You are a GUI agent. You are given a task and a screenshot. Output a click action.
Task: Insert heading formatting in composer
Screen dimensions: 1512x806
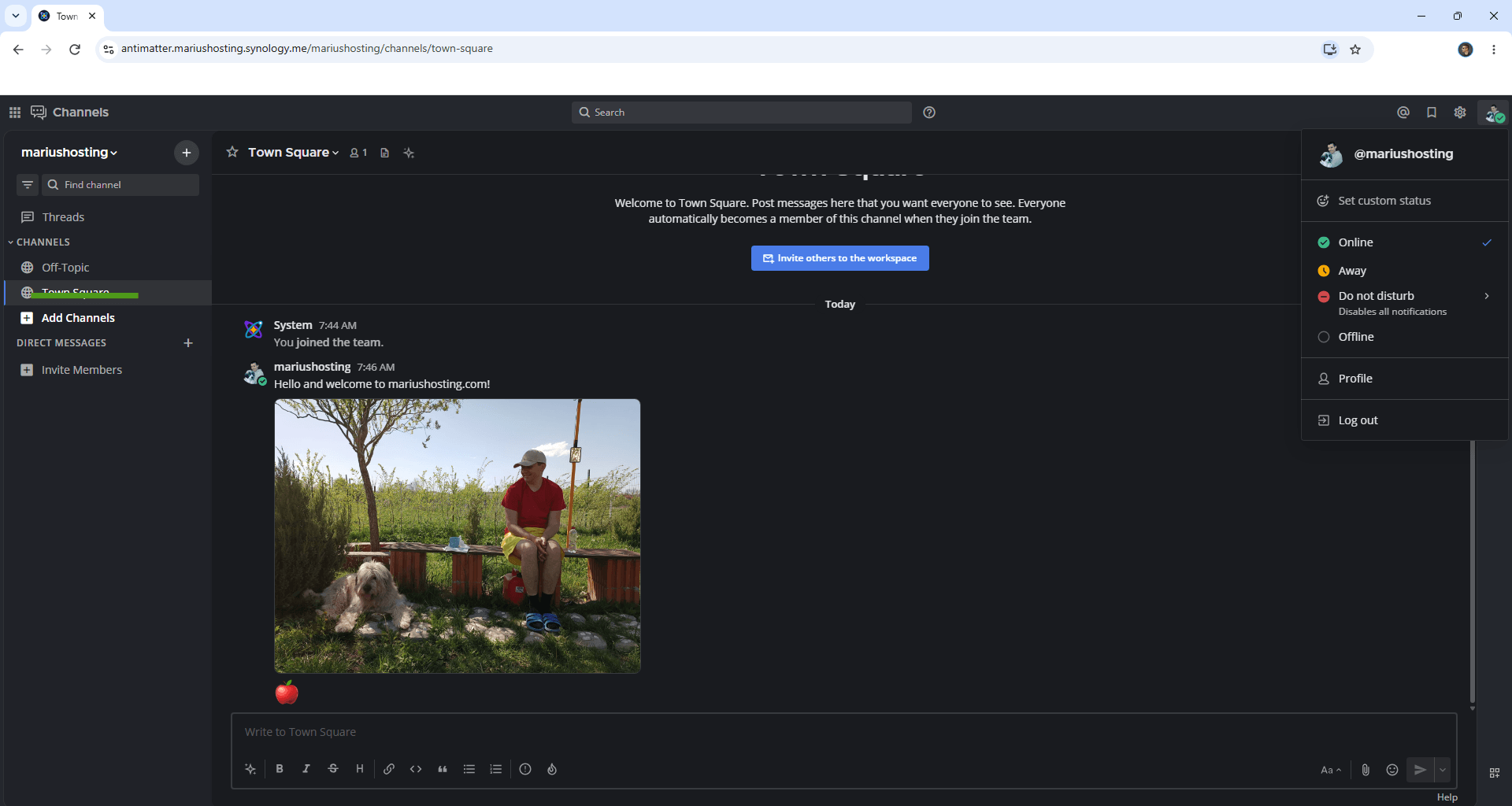click(x=360, y=769)
